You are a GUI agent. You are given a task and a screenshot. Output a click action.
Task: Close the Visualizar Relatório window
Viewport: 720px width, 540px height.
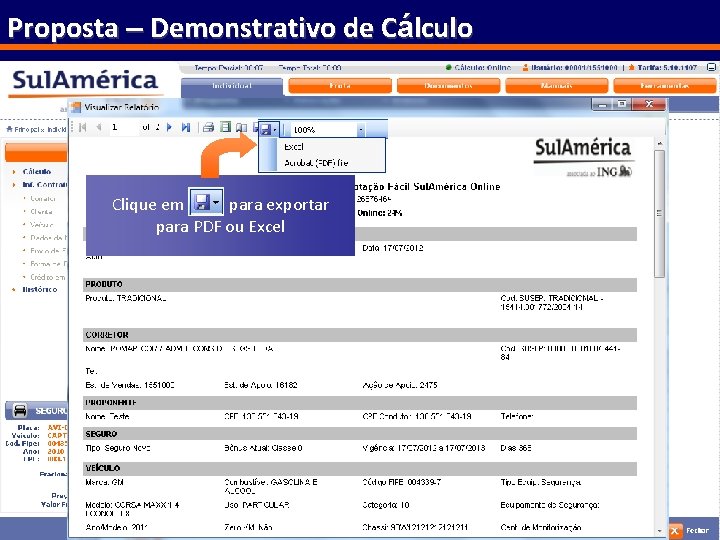(x=649, y=104)
